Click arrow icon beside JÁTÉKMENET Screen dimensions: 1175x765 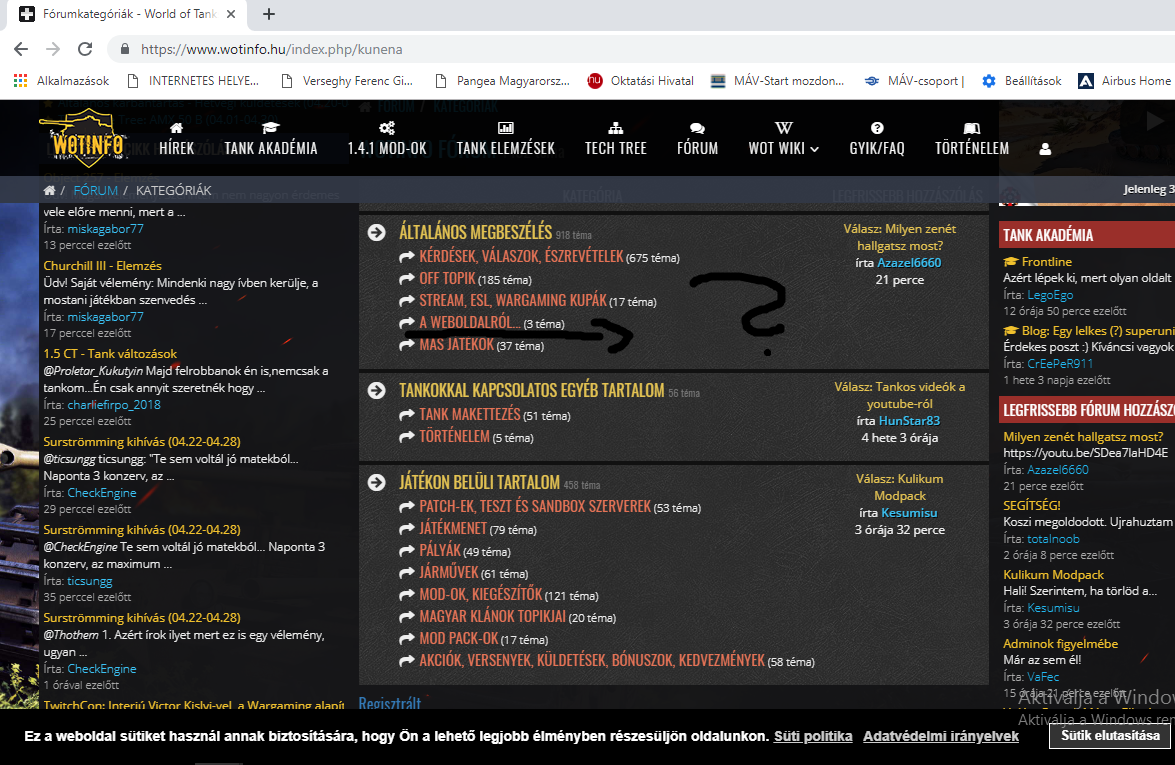407,529
